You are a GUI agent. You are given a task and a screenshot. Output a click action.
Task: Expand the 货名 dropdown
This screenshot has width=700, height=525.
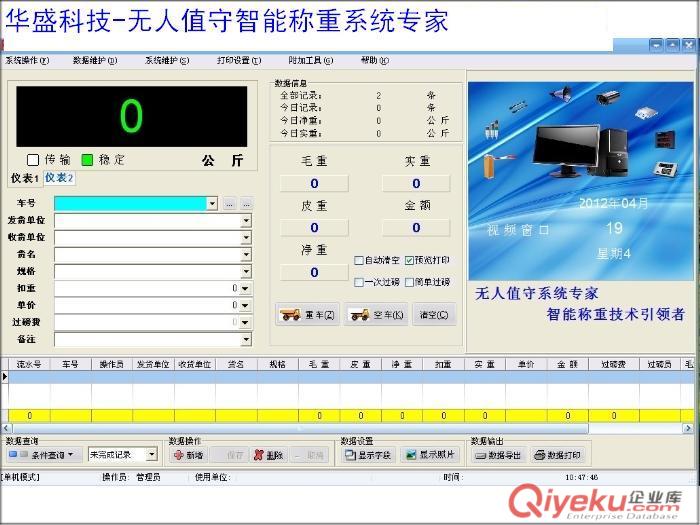(246, 254)
